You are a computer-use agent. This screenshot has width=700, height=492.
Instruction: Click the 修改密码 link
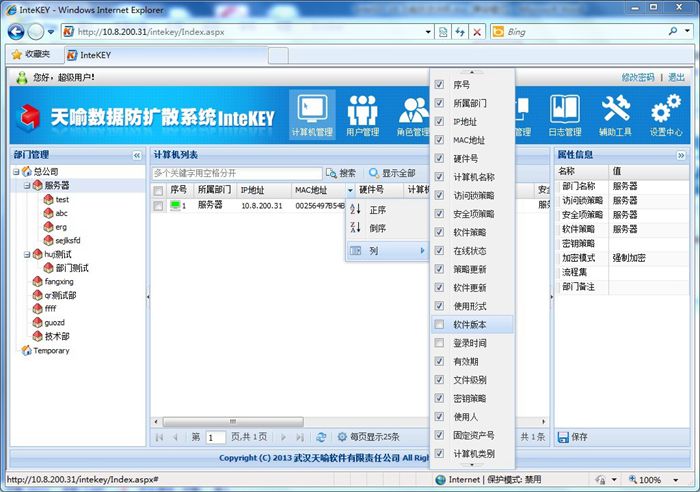(x=638, y=77)
